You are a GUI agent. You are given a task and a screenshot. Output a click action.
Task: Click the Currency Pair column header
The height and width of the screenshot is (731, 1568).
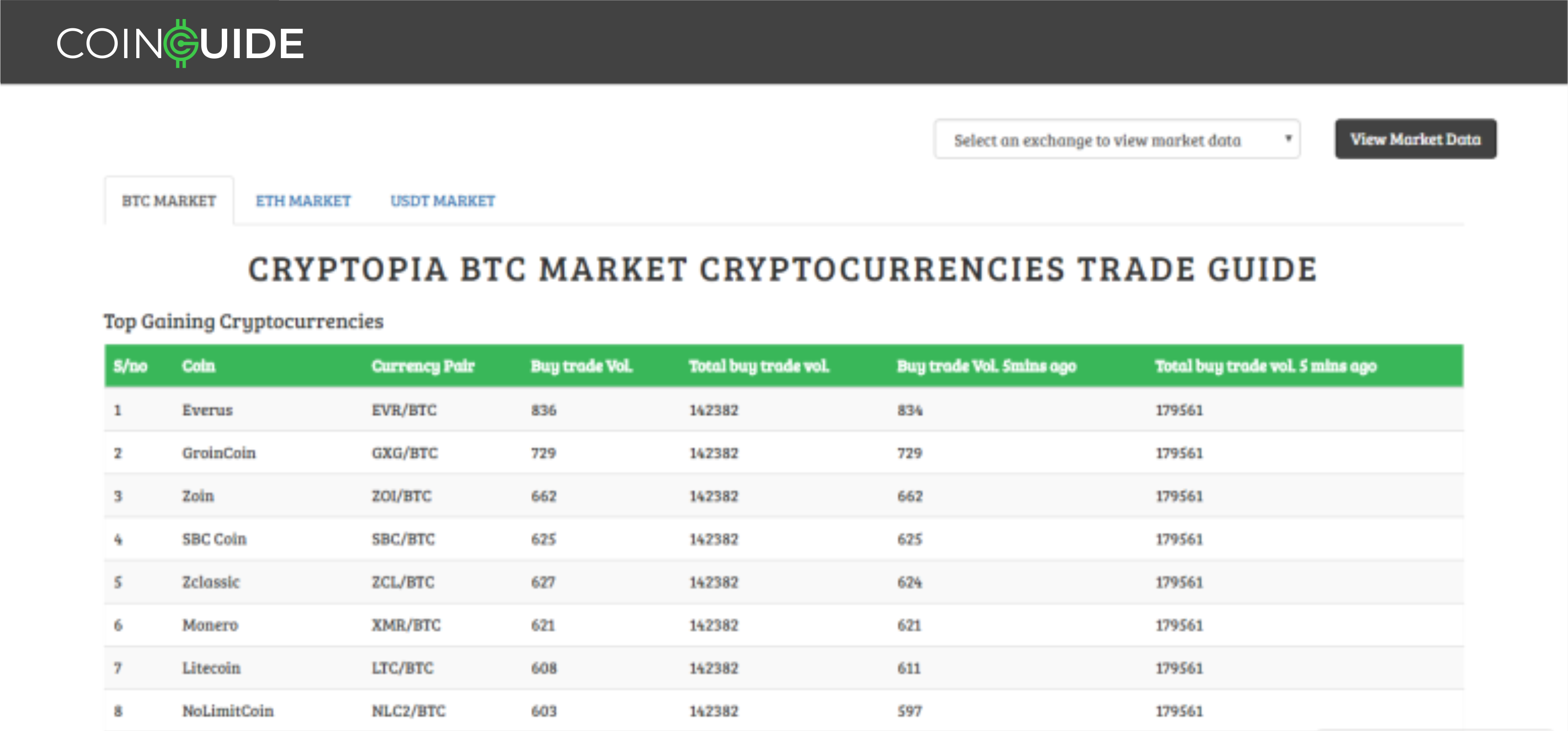423,366
